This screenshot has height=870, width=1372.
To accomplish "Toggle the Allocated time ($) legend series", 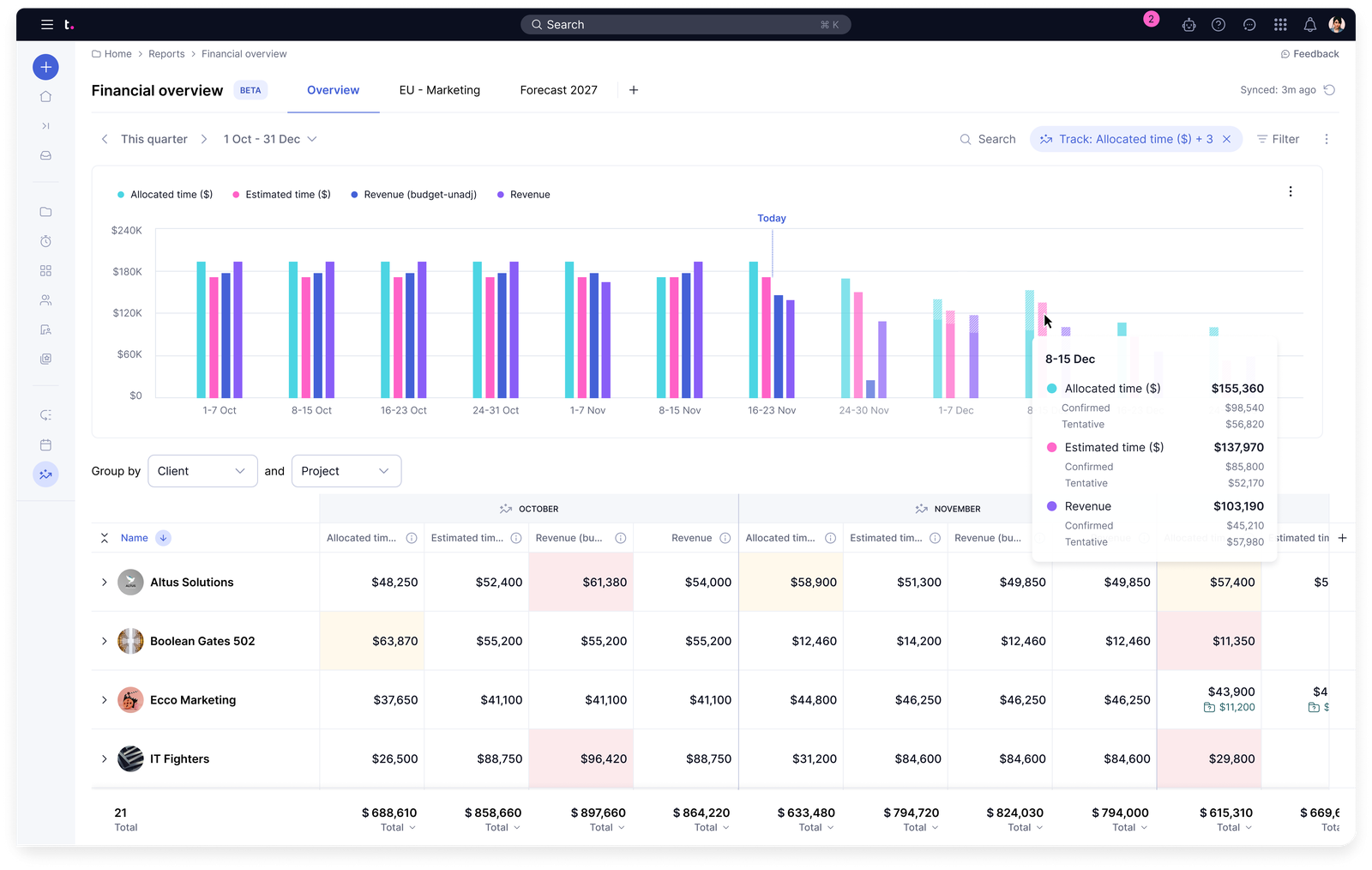I will point(165,195).
